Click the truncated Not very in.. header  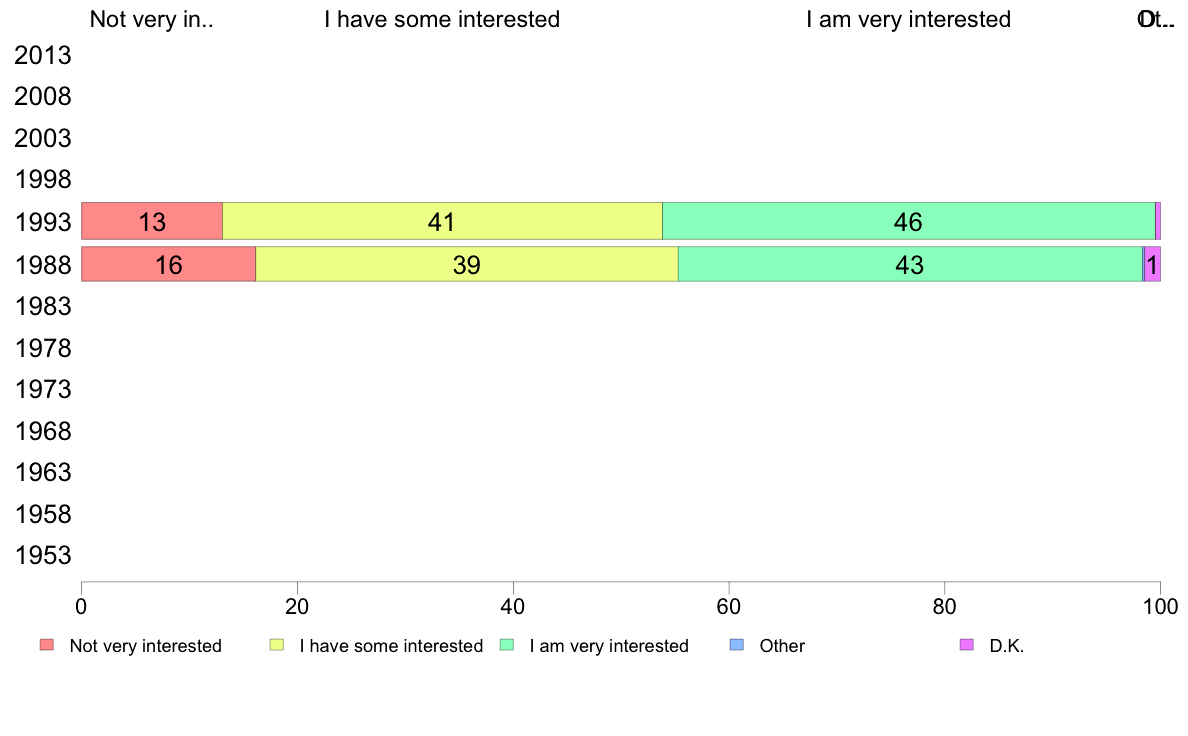(x=152, y=20)
